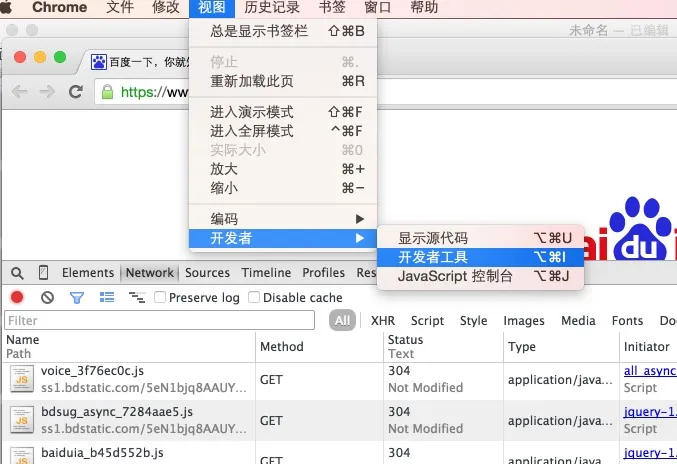Viewport: 677px width, 464px height.
Task: Open the Apple menu icon
Action: 6,7
